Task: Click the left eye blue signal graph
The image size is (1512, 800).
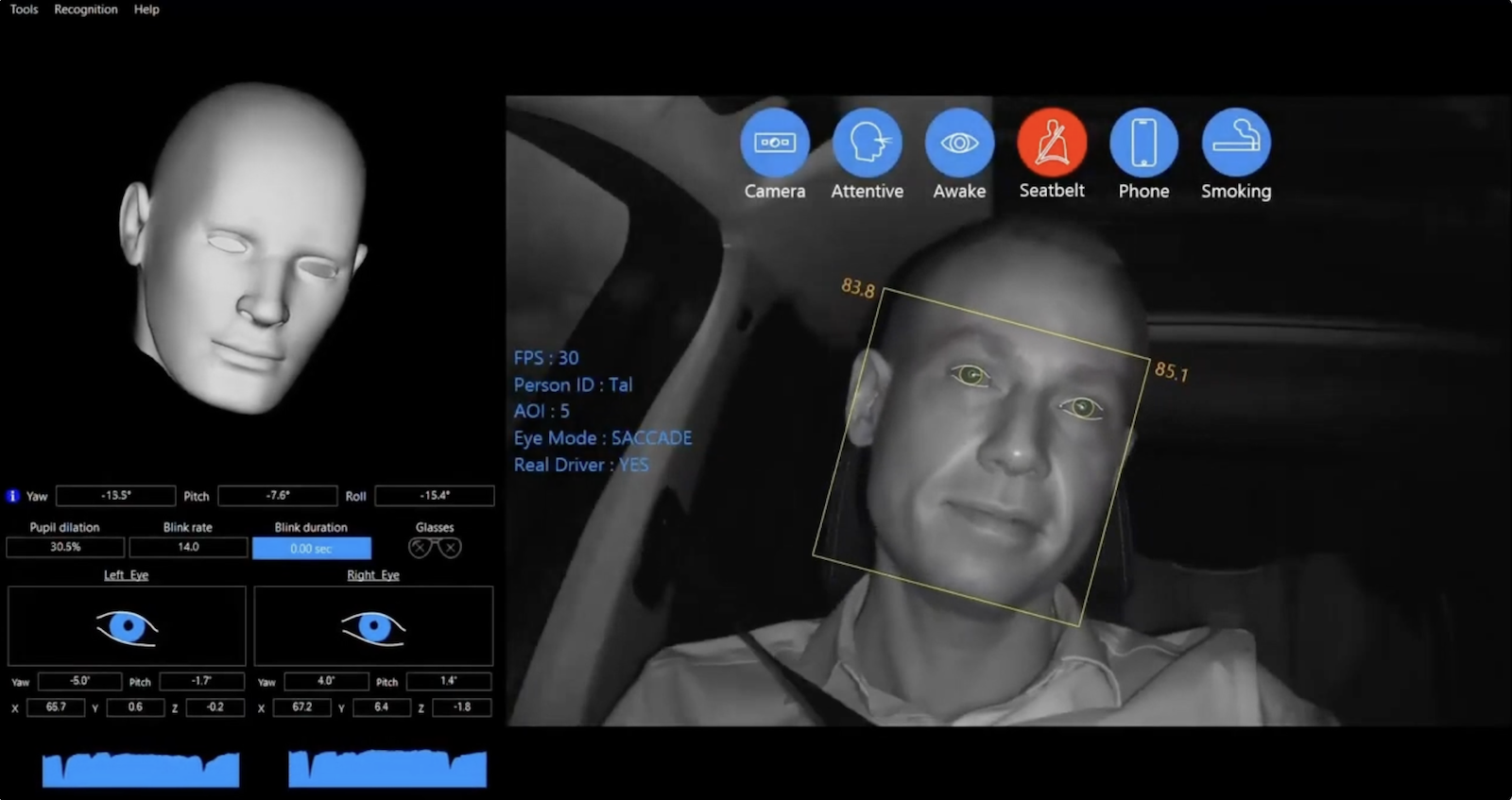Action: point(141,769)
